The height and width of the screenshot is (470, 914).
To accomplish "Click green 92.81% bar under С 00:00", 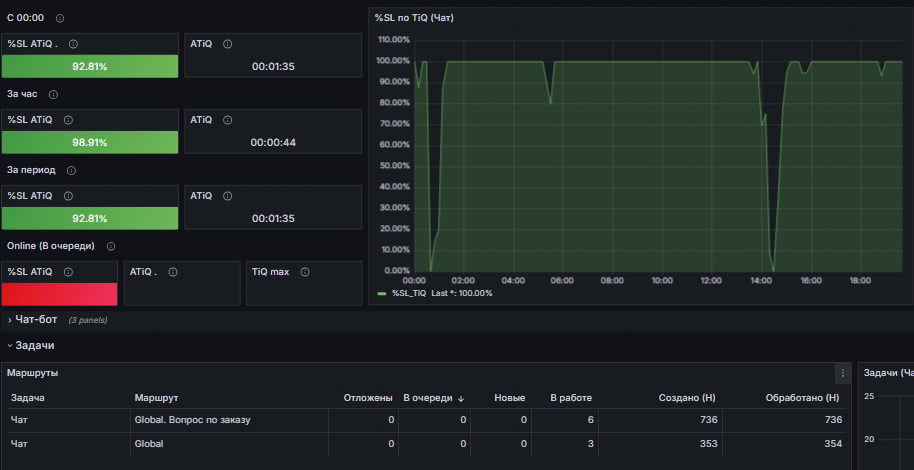I will click(90, 66).
